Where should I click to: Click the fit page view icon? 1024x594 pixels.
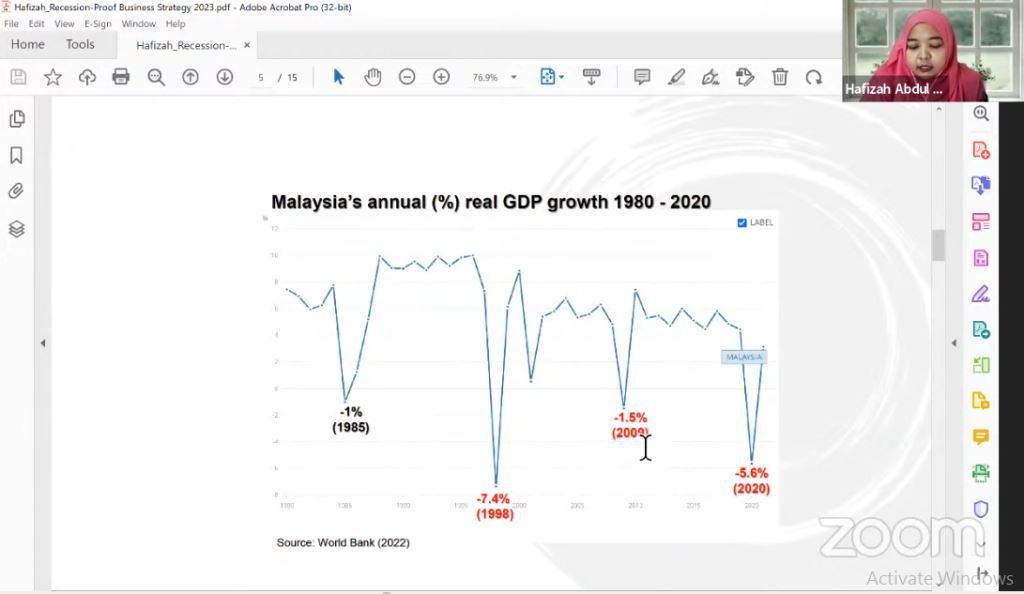pyautogui.click(x=547, y=77)
